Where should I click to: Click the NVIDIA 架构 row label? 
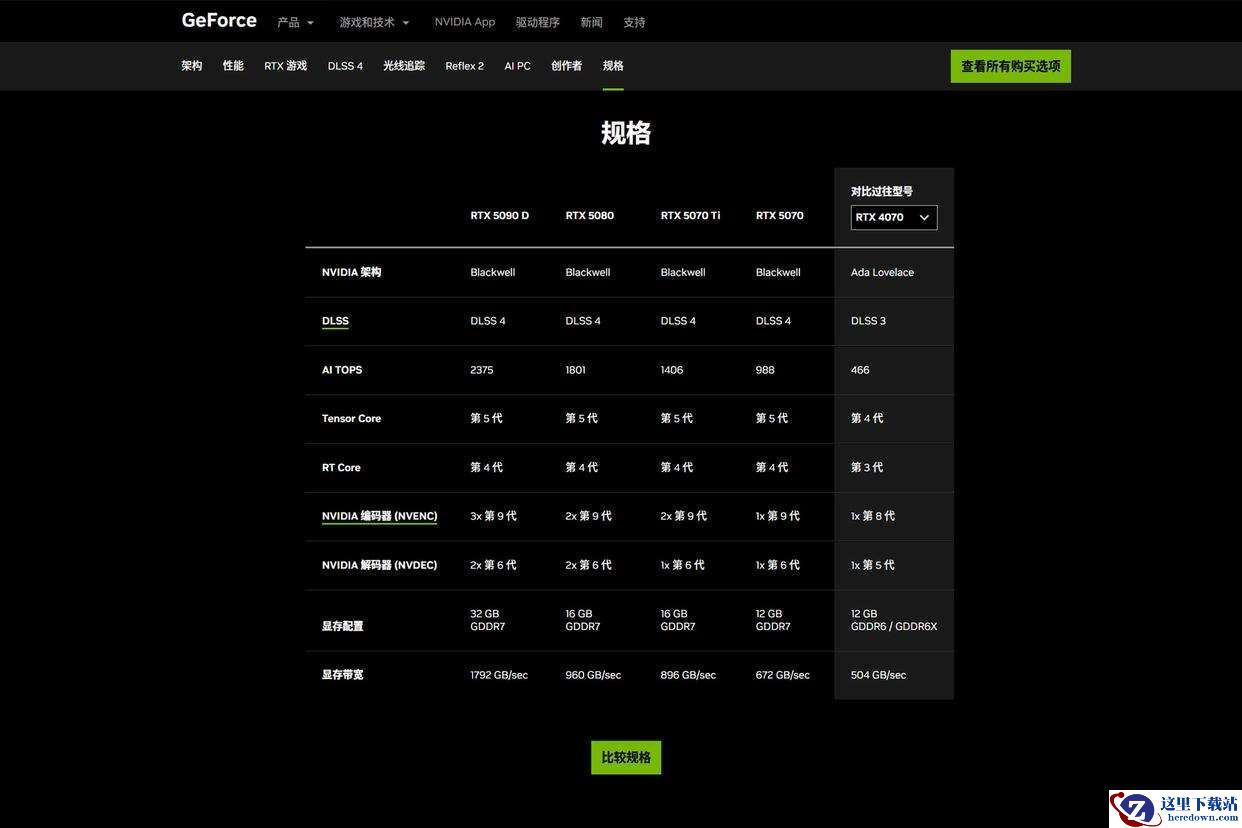(351, 272)
